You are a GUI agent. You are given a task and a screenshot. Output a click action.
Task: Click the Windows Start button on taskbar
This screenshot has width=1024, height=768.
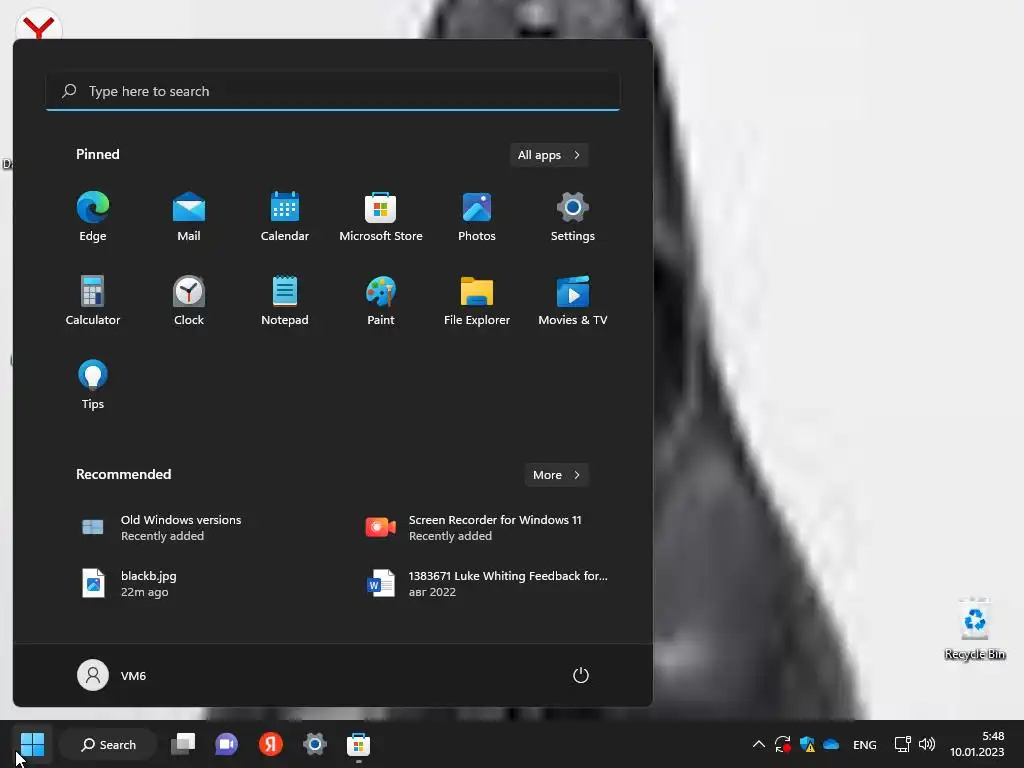click(32, 744)
